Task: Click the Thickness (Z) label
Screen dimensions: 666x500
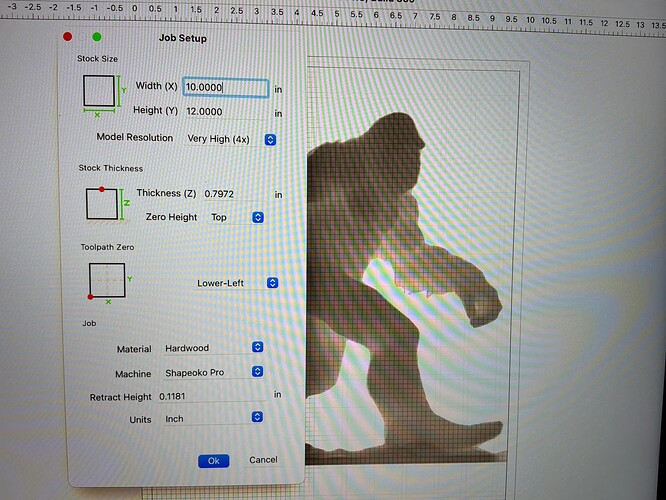Action: (x=166, y=193)
